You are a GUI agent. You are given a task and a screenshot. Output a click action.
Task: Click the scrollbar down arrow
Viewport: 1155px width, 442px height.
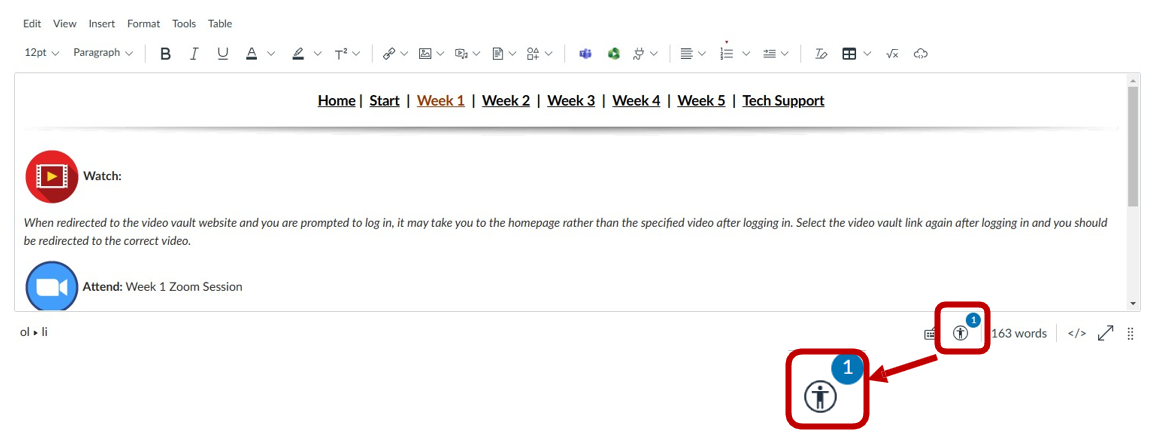(x=1133, y=304)
